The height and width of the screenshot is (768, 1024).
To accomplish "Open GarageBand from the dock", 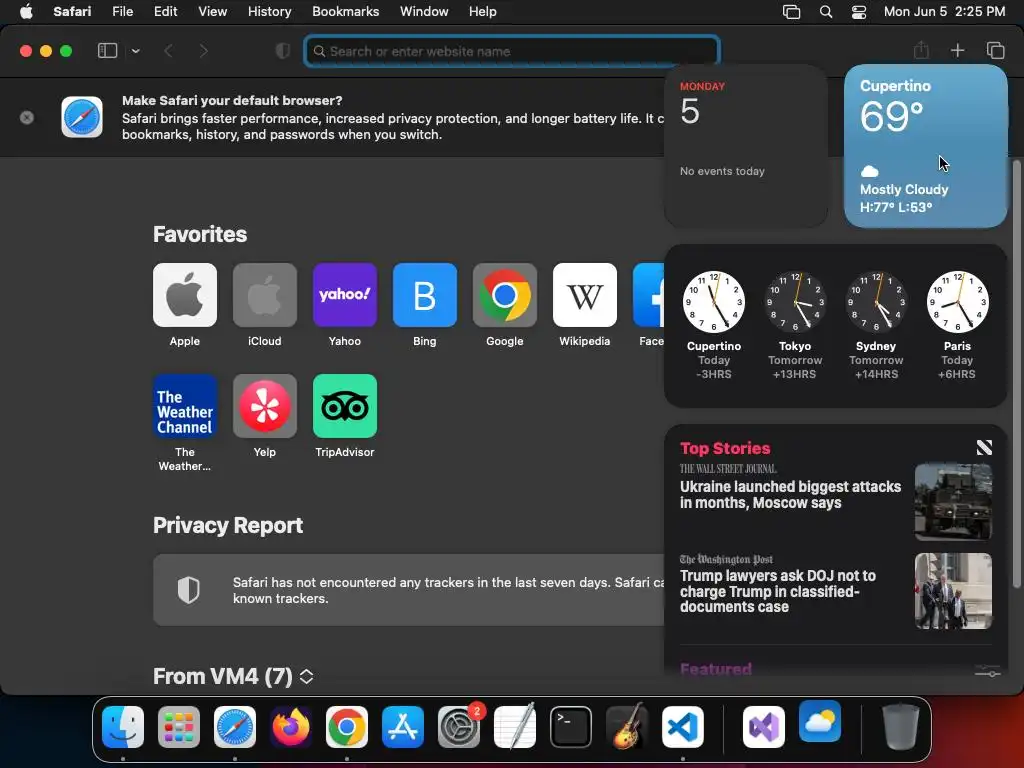I will pyautogui.click(x=626, y=727).
